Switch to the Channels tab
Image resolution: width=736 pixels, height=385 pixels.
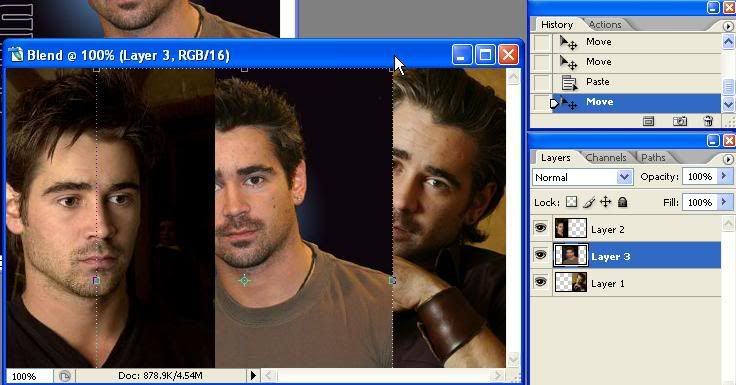[x=606, y=157]
